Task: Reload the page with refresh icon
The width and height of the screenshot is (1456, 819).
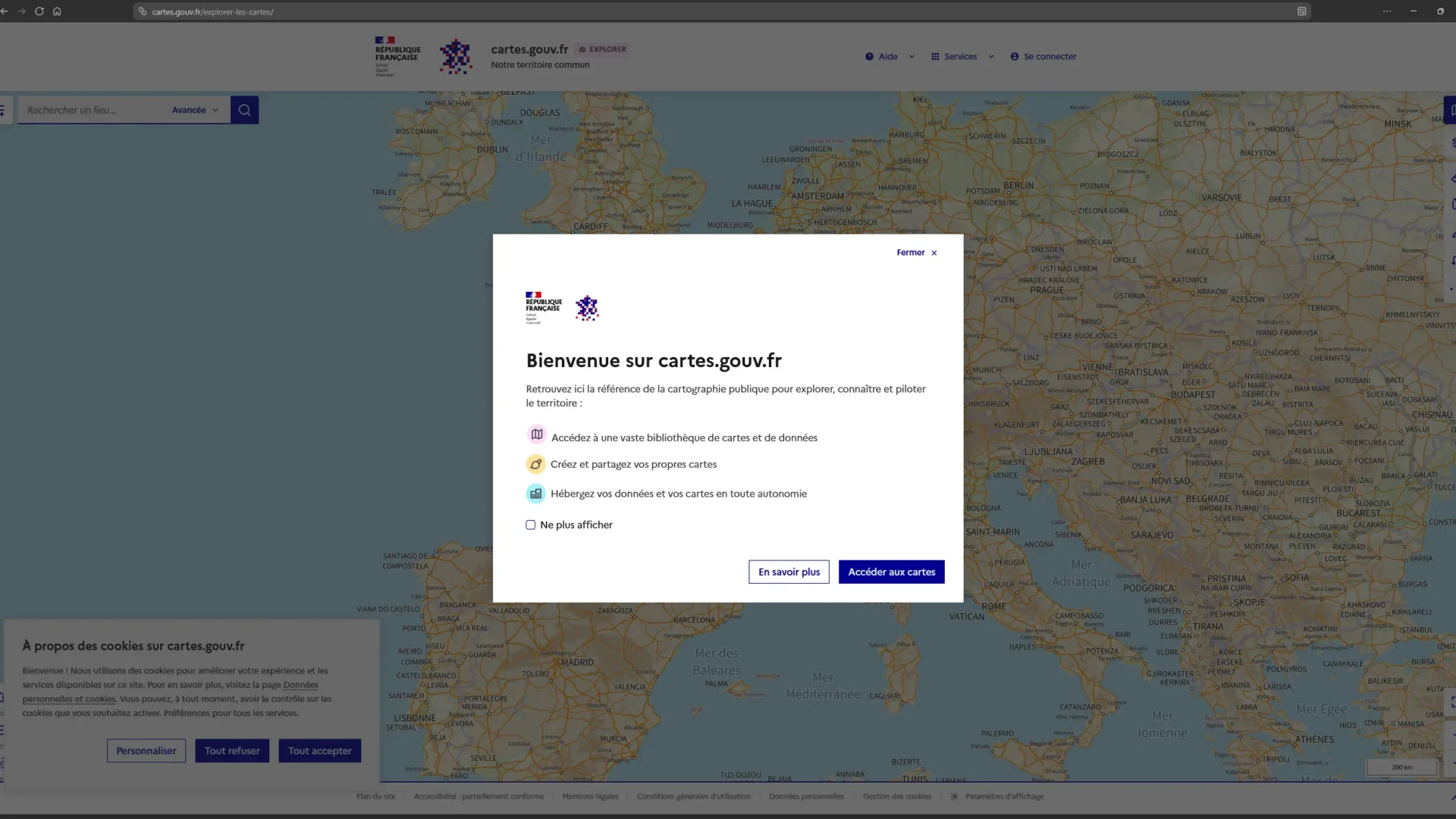Action: [39, 11]
